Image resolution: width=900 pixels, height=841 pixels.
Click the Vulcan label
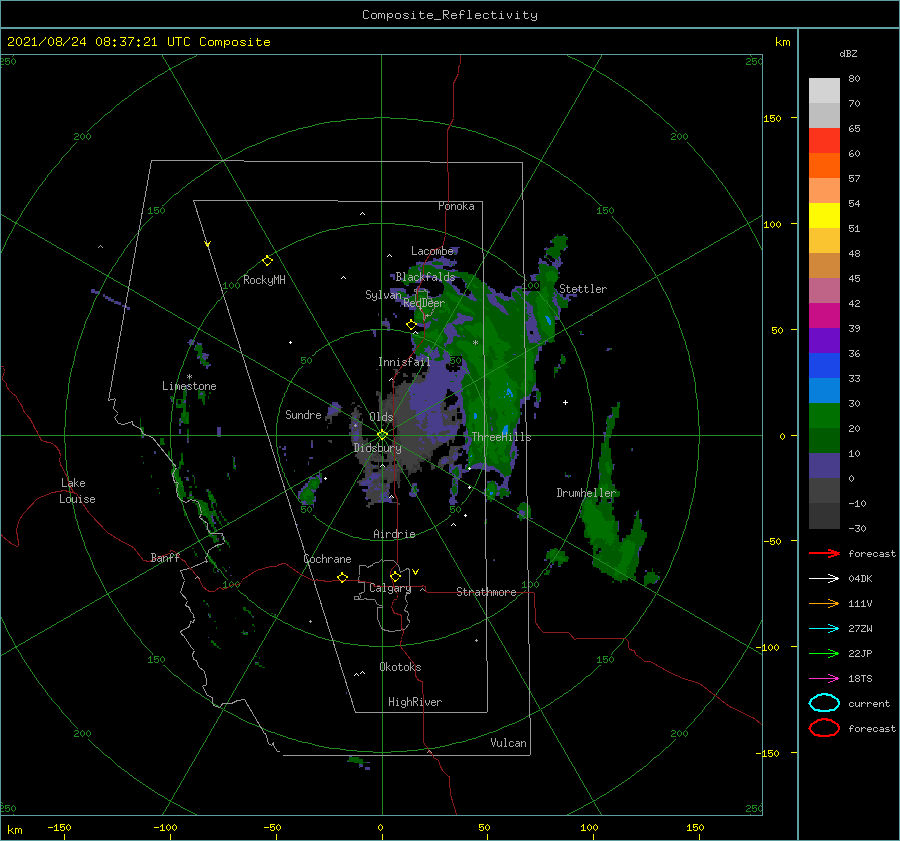pyautogui.click(x=508, y=743)
